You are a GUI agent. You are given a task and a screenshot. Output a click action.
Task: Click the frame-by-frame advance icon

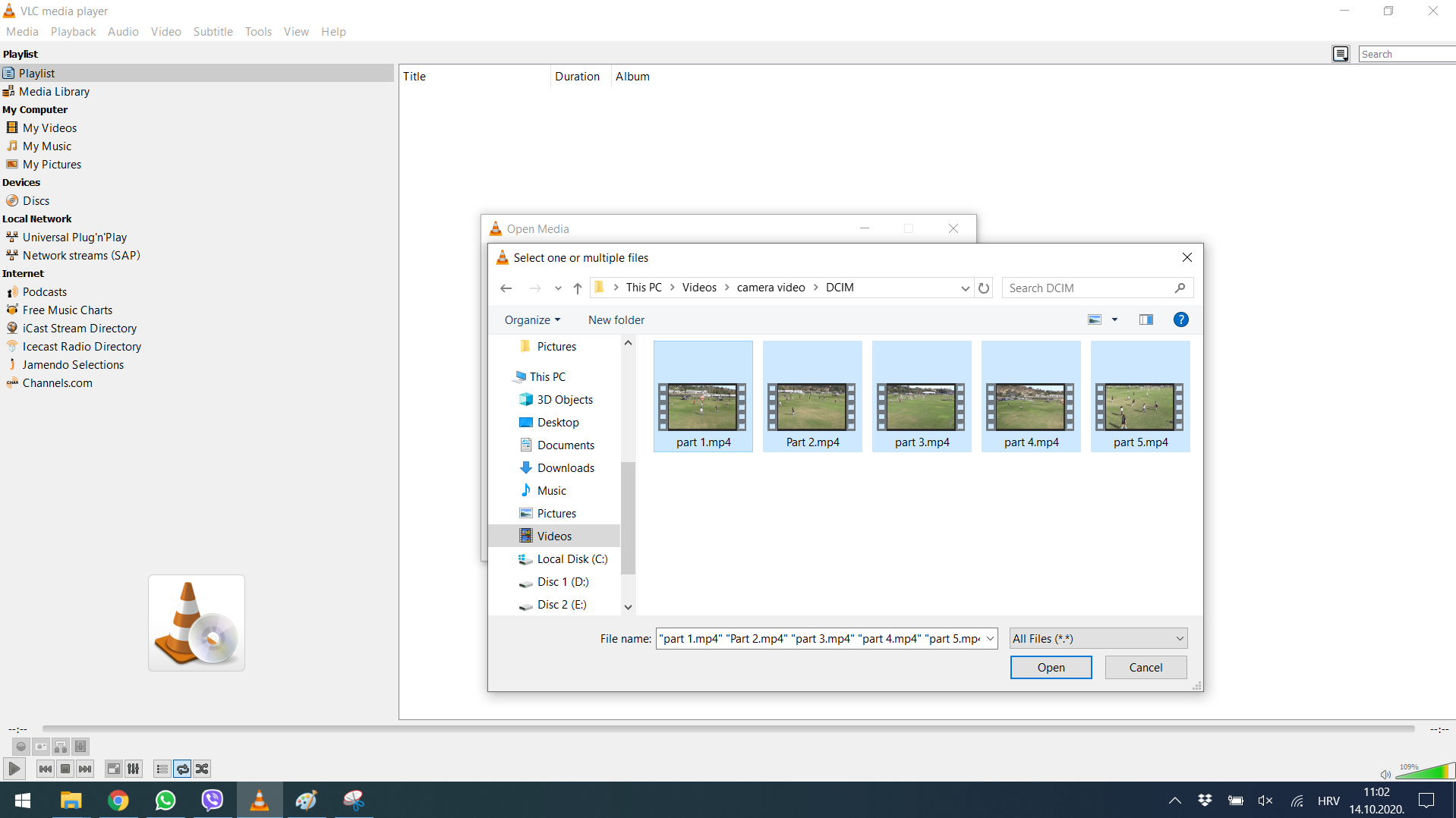pyautogui.click(x=80, y=747)
